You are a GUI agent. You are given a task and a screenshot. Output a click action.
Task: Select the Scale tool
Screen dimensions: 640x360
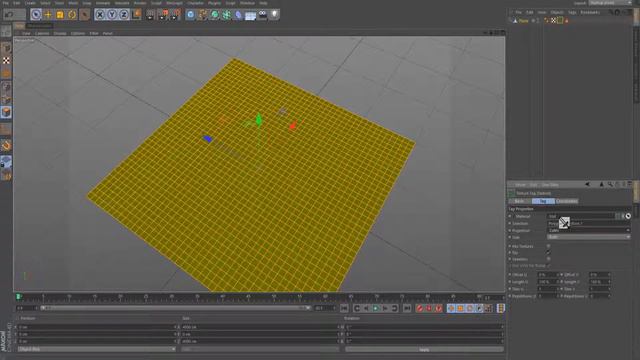(x=60, y=15)
